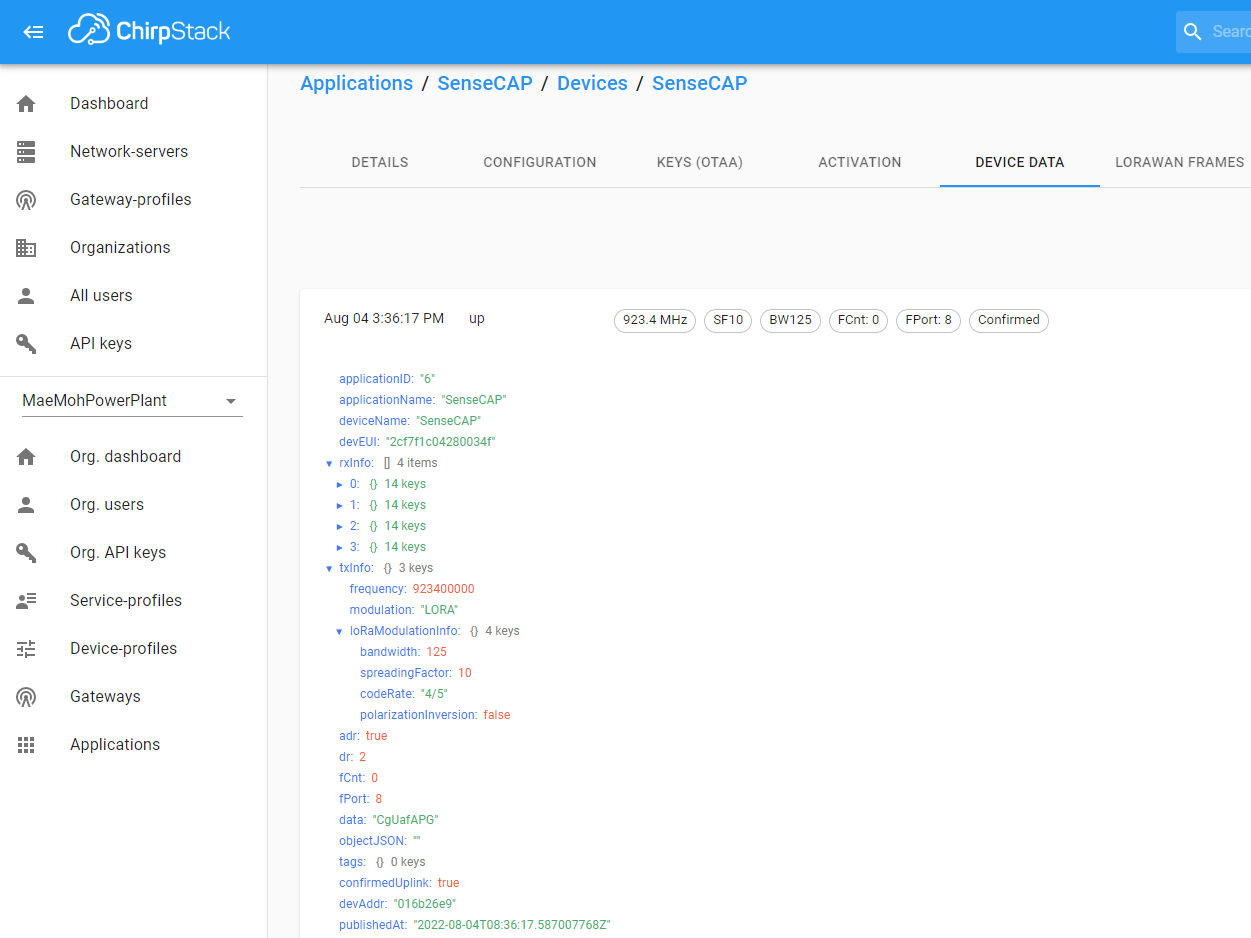Click the API keys key icon
Screen dimensions: 1251x938
click(26, 344)
